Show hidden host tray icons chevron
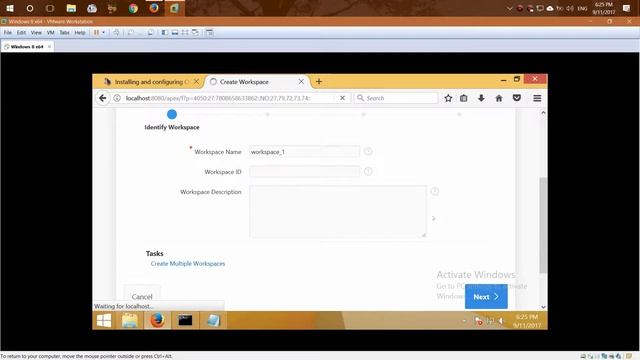The image size is (640, 360). click(509, 9)
